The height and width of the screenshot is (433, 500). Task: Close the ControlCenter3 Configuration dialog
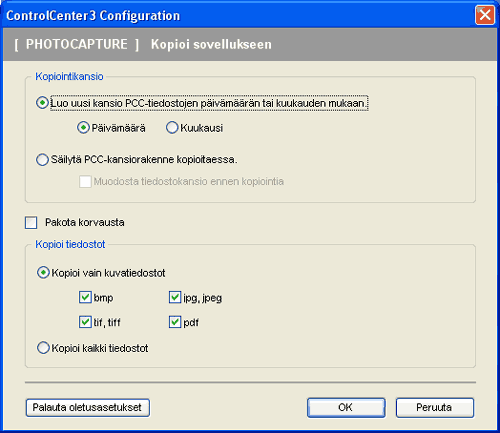point(485,15)
